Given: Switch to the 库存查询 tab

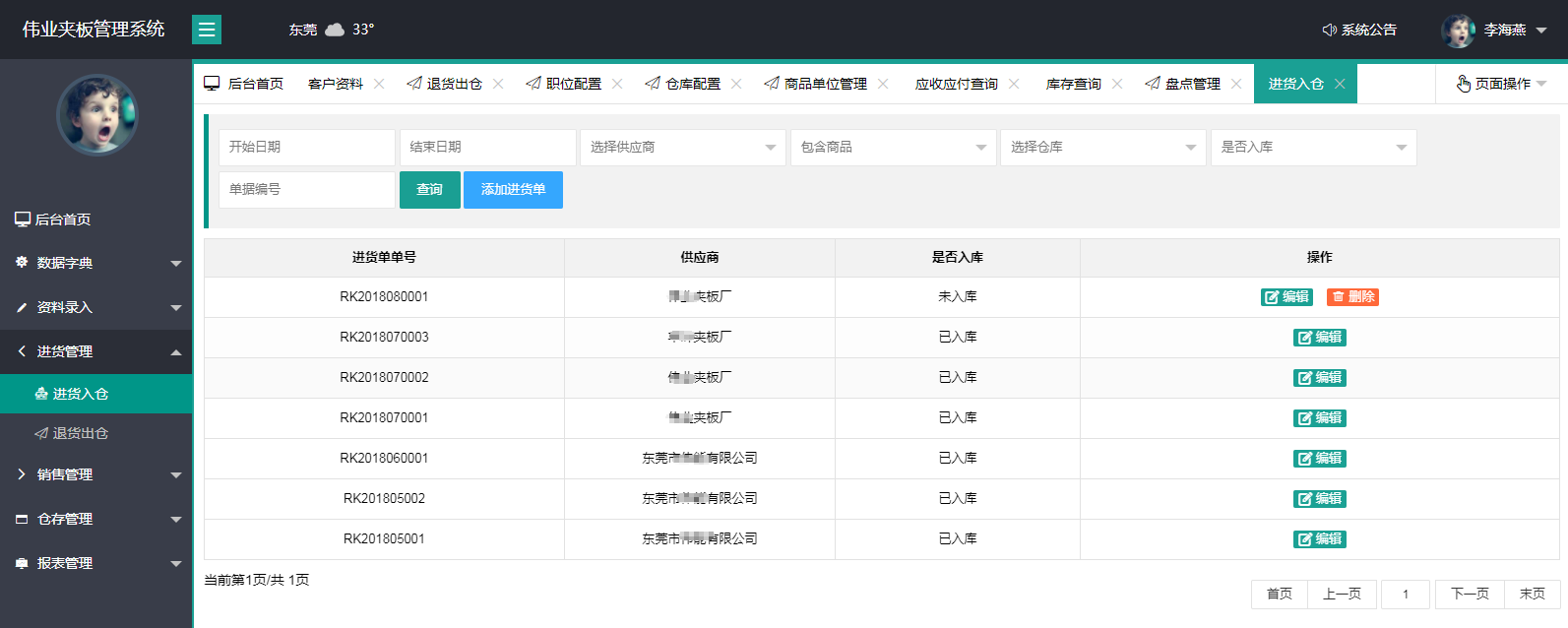Looking at the screenshot, I should (1073, 84).
